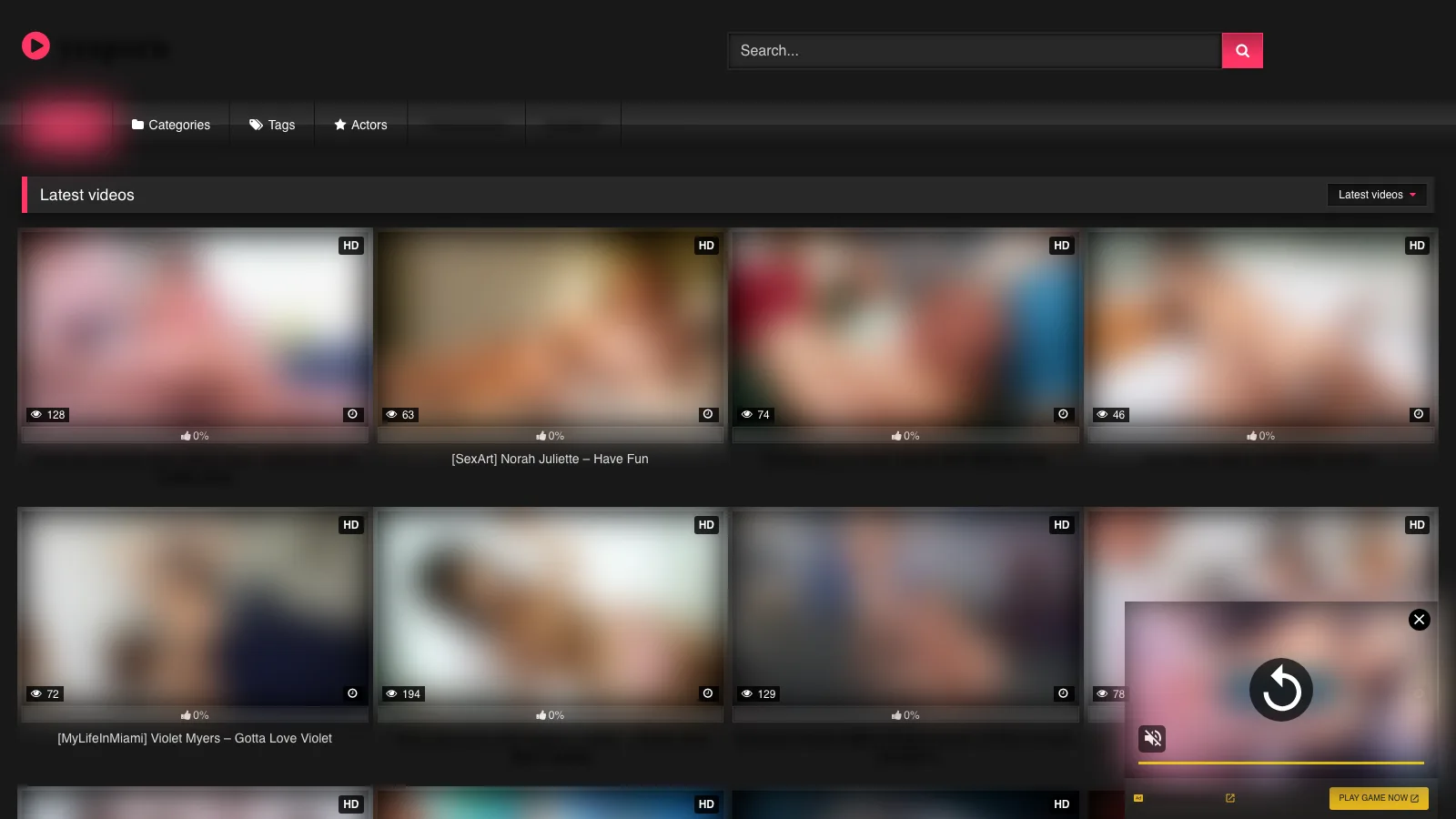Click the clock icon on the 194-views video

tap(708, 693)
